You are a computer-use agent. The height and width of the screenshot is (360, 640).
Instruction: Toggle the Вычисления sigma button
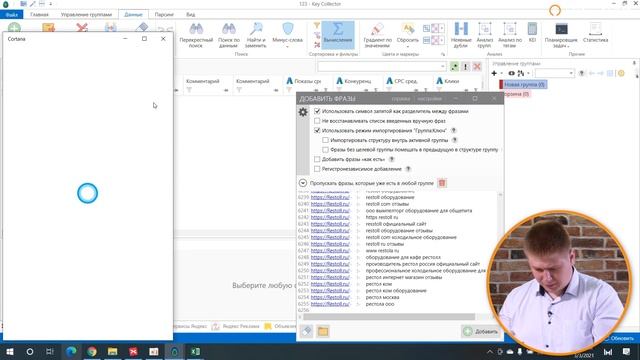pos(338,34)
